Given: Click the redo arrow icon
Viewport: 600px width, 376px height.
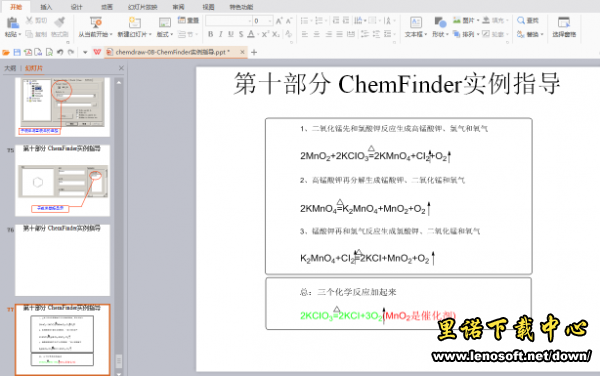Looking at the screenshot, I should (x=71, y=52).
